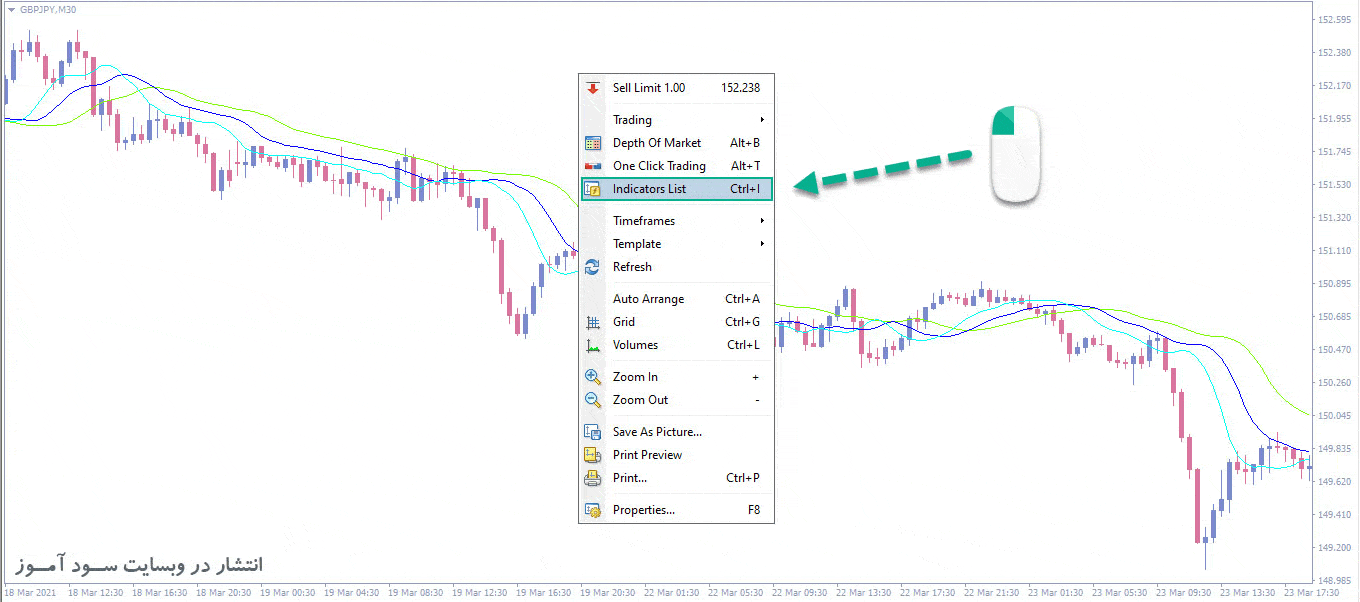
Task: Click the Properties icon in context menu
Action: (x=593, y=510)
